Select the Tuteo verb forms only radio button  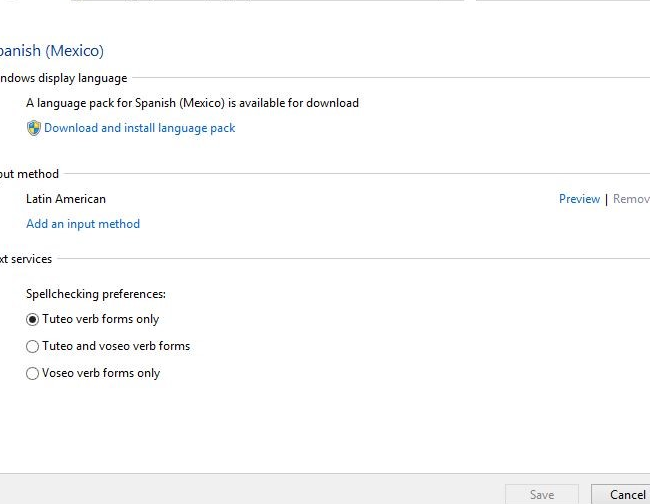(x=33, y=320)
